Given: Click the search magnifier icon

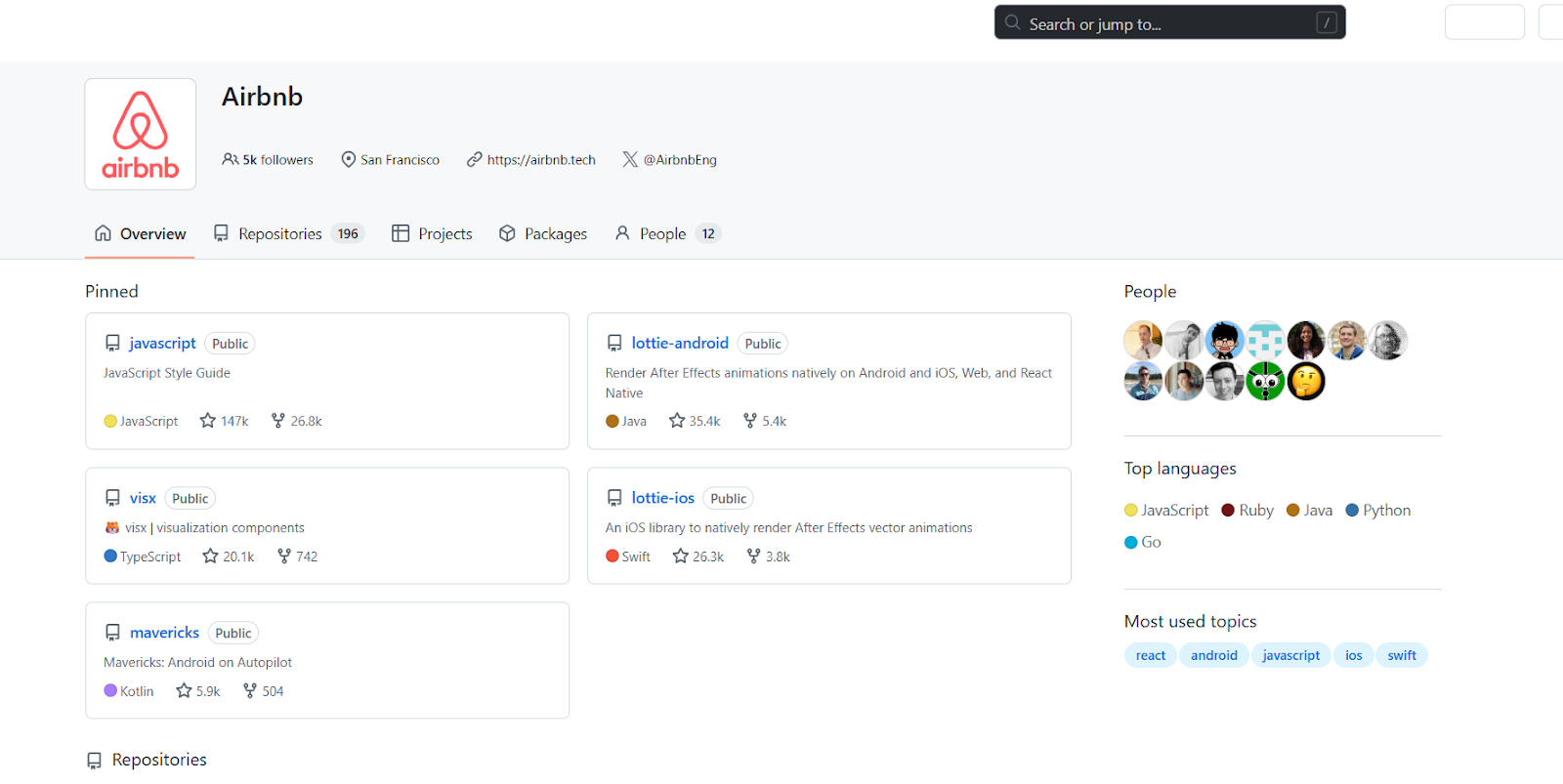Looking at the screenshot, I should (1012, 22).
